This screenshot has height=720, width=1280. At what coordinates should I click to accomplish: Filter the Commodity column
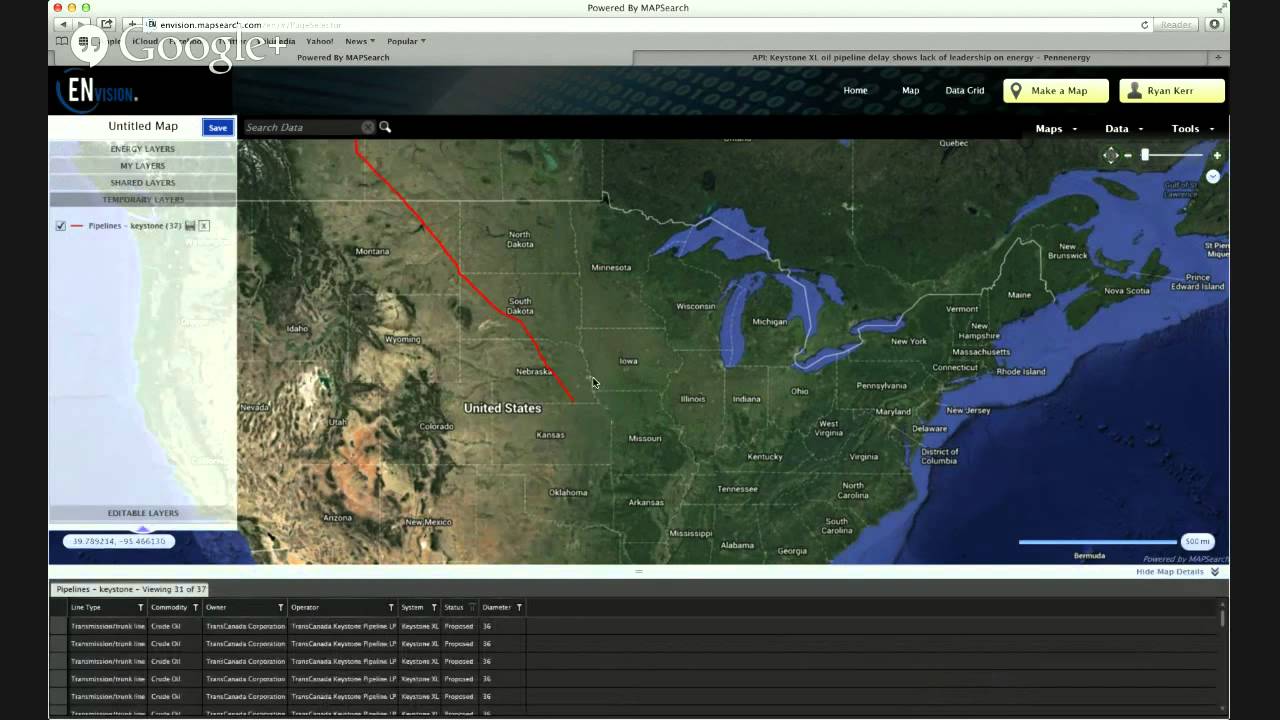coord(195,607)
